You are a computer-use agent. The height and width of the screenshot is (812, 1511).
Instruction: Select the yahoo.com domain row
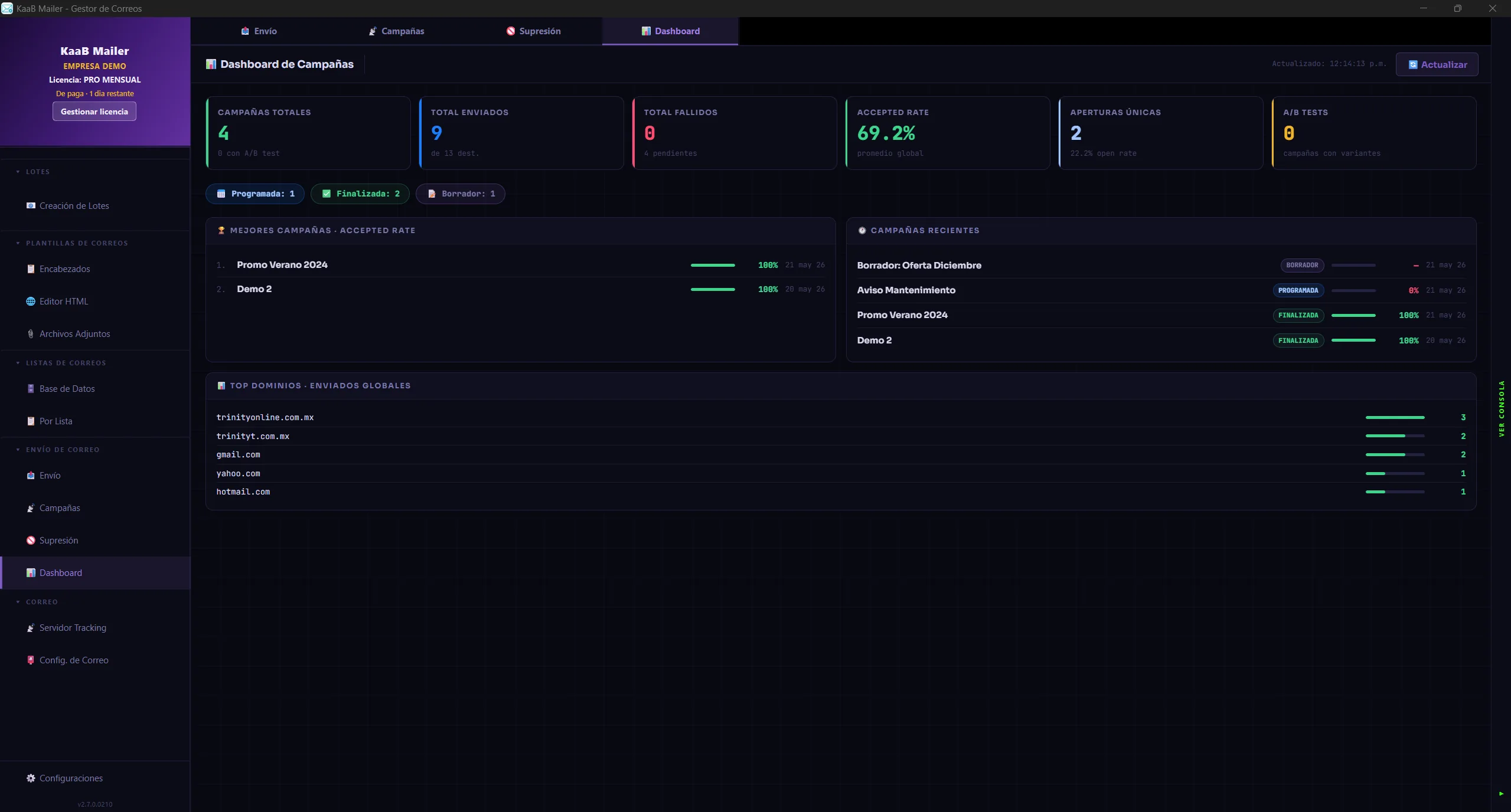coord(841,474)
